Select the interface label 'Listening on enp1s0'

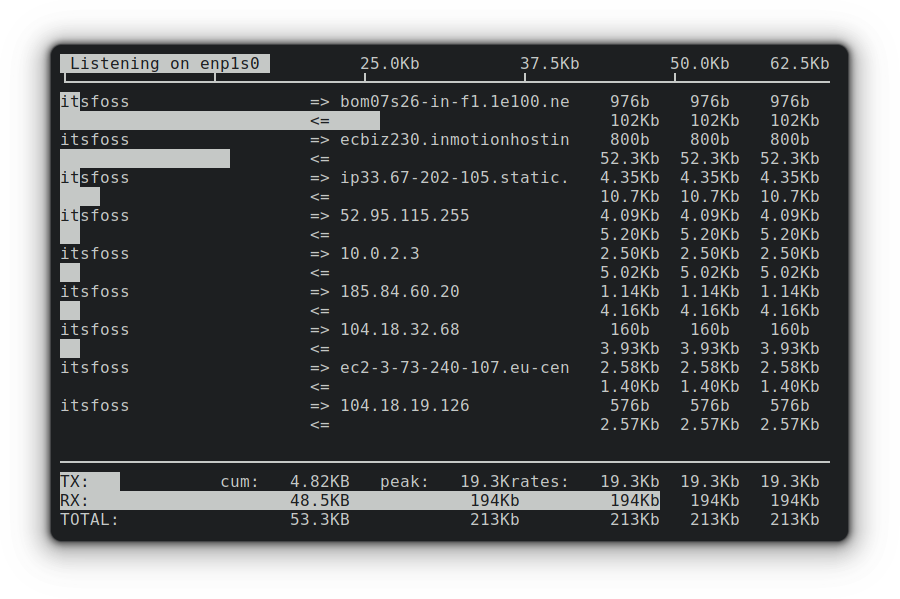click(x=167, y=63)
